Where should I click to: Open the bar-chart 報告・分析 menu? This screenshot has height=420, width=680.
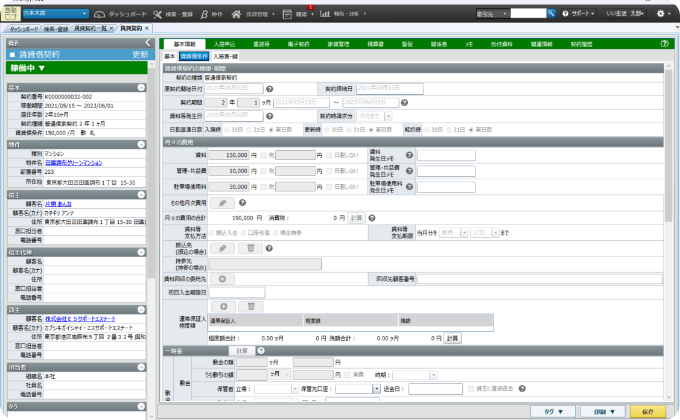click(325, 14)
